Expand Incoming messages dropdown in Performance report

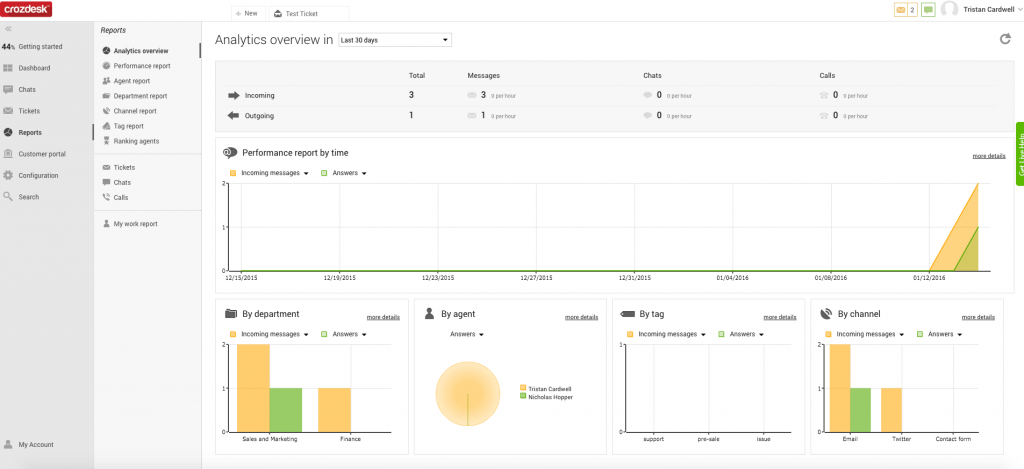coord(306,174)
